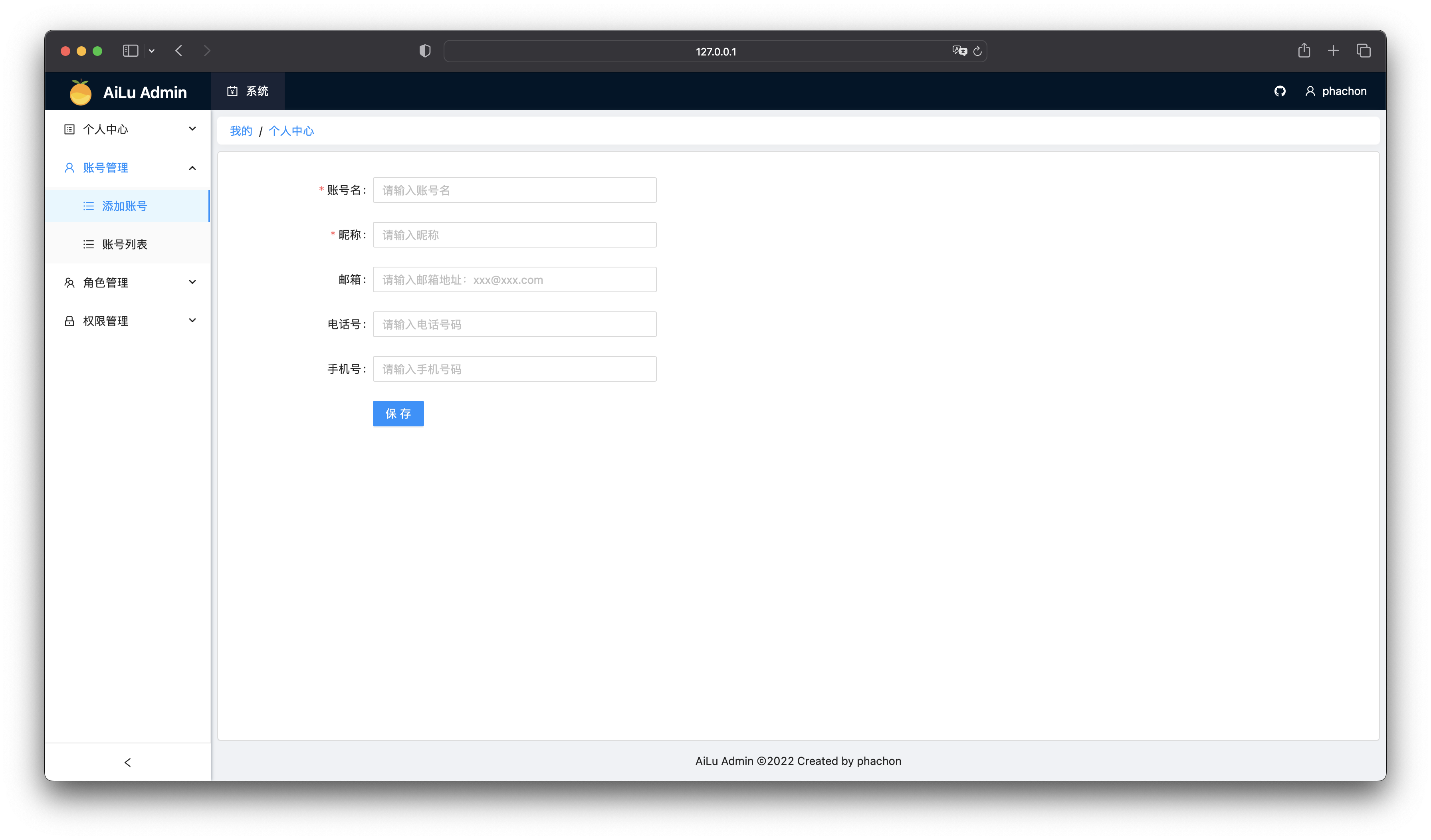1431x840 pixels.
Task: Click the Safari share icon
Action: (1304, 51)
